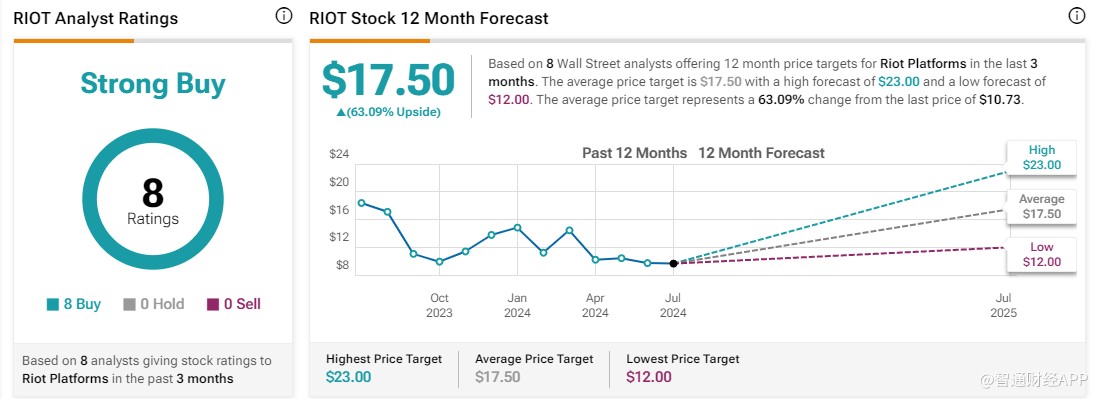This screenshot has width=1098, height=399.
Task: Select the Oct 2023 chart data point
Action: pyautogui.click(x=439, y=262)
